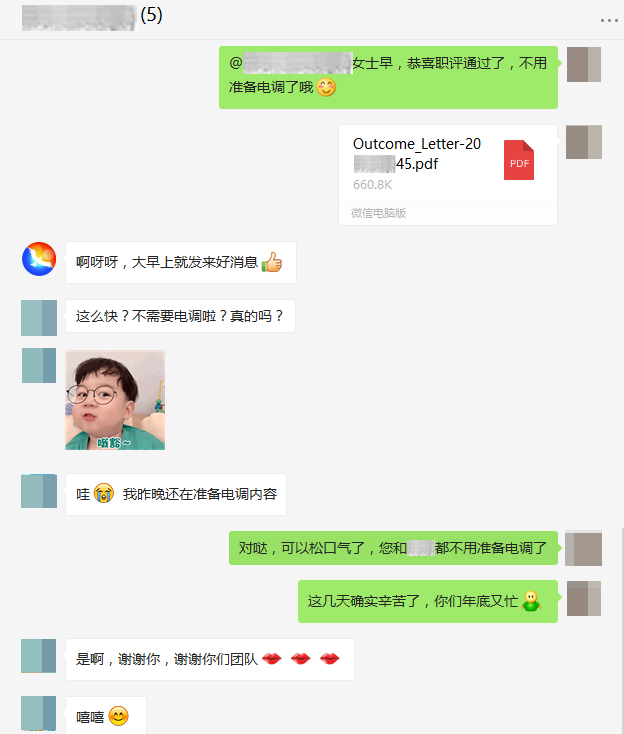
Task: Click the "对哒，可以松口气了" green message
Action: (x=393, y=548)
